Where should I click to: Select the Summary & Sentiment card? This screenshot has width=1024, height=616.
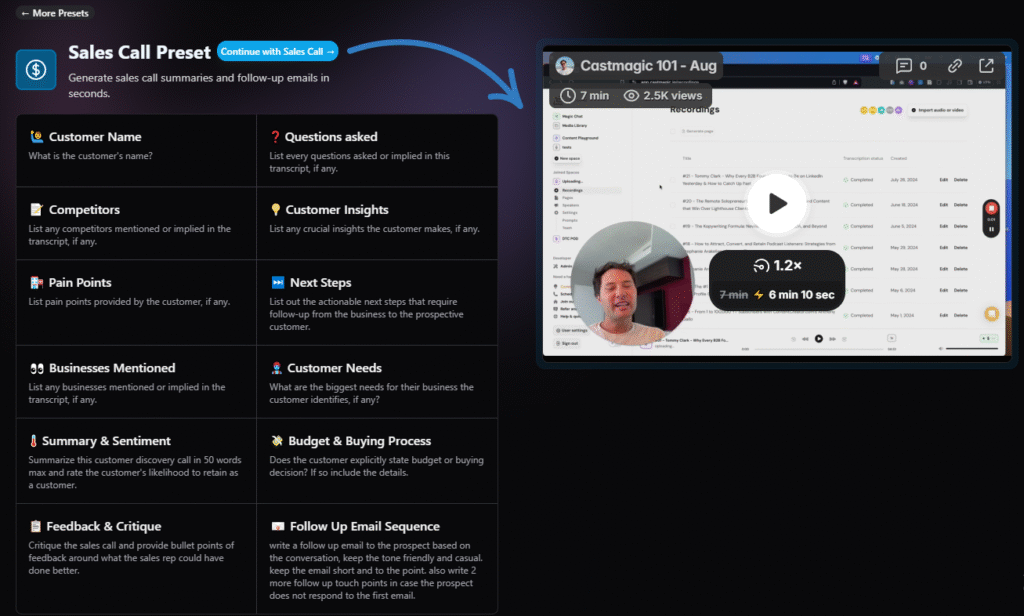tap(137, 460)
